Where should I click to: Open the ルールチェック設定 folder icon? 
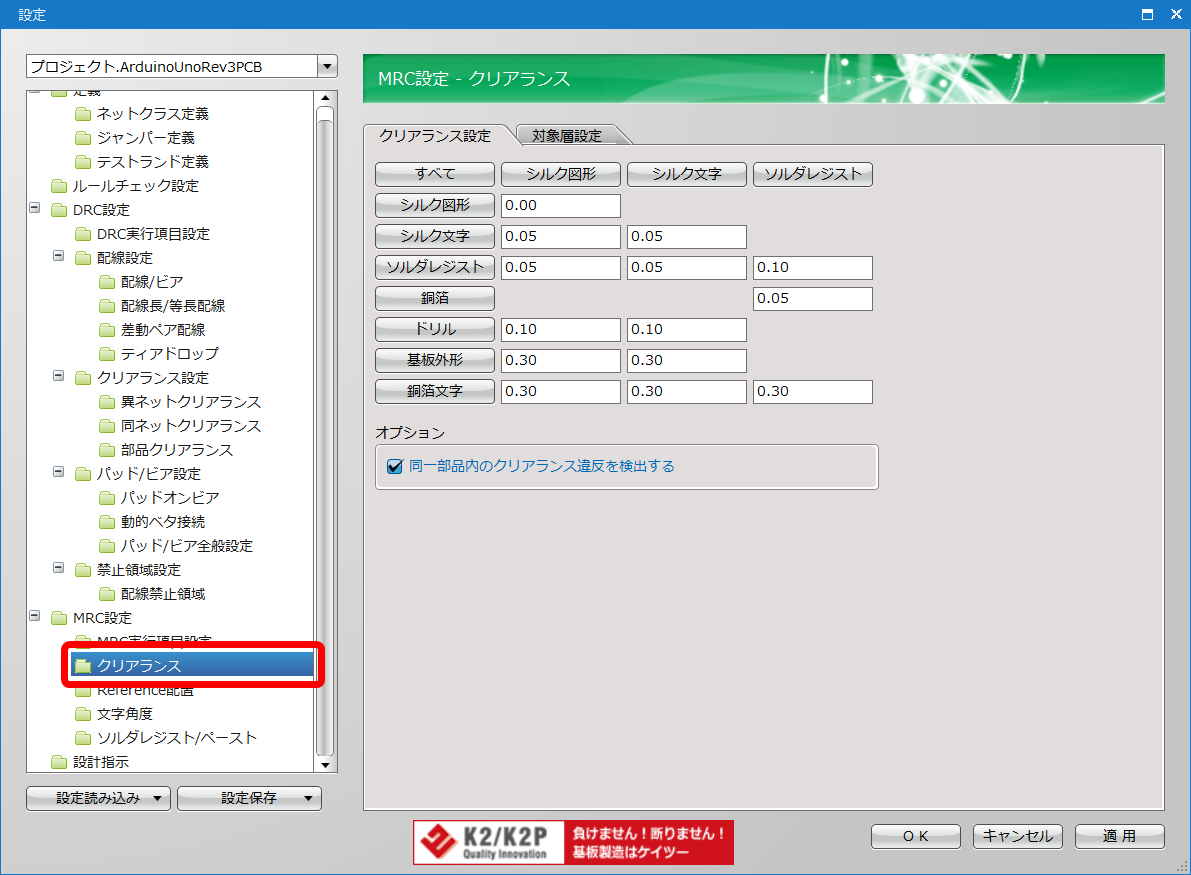(59, 186)
